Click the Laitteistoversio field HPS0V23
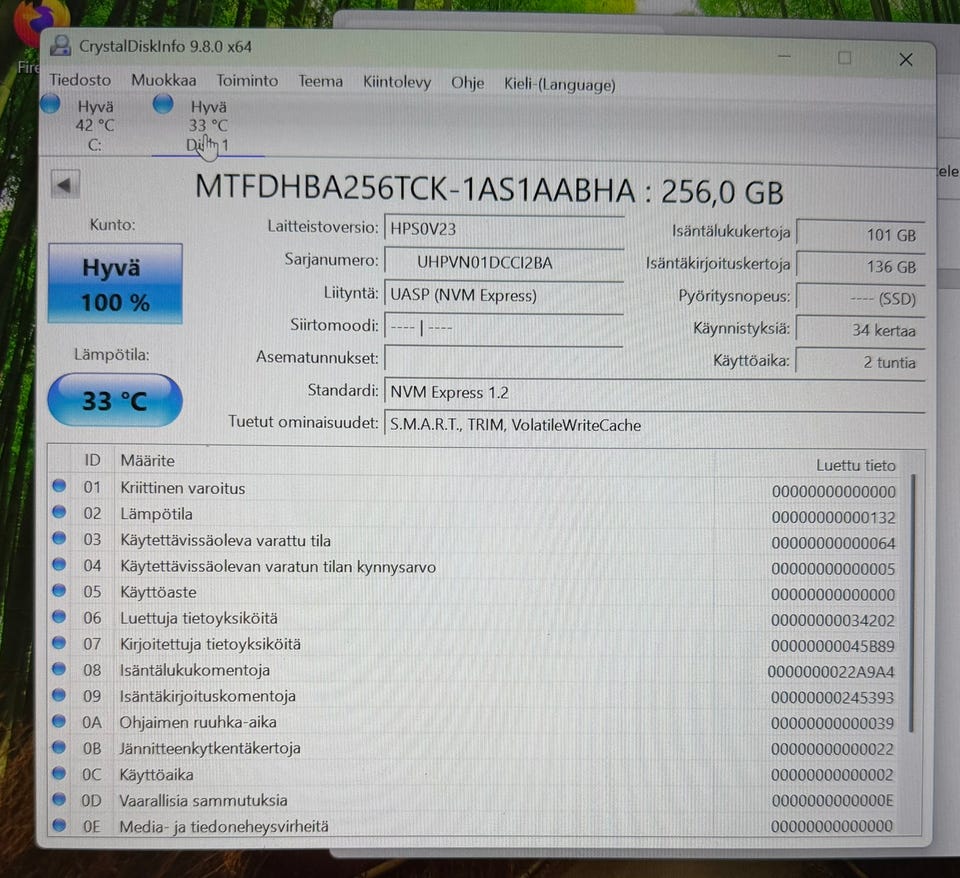Viewport: 960px width, 878px height. coord(504,230)
